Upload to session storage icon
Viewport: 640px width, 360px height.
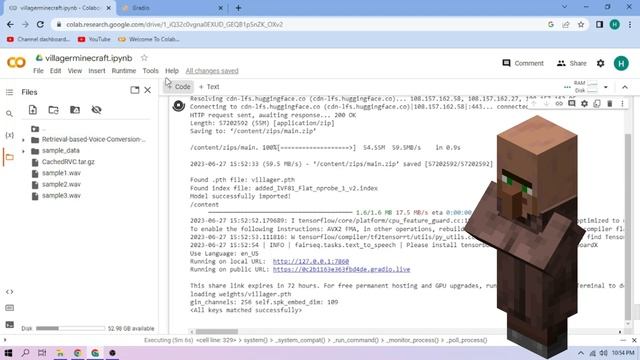click(x=33, y=110)
